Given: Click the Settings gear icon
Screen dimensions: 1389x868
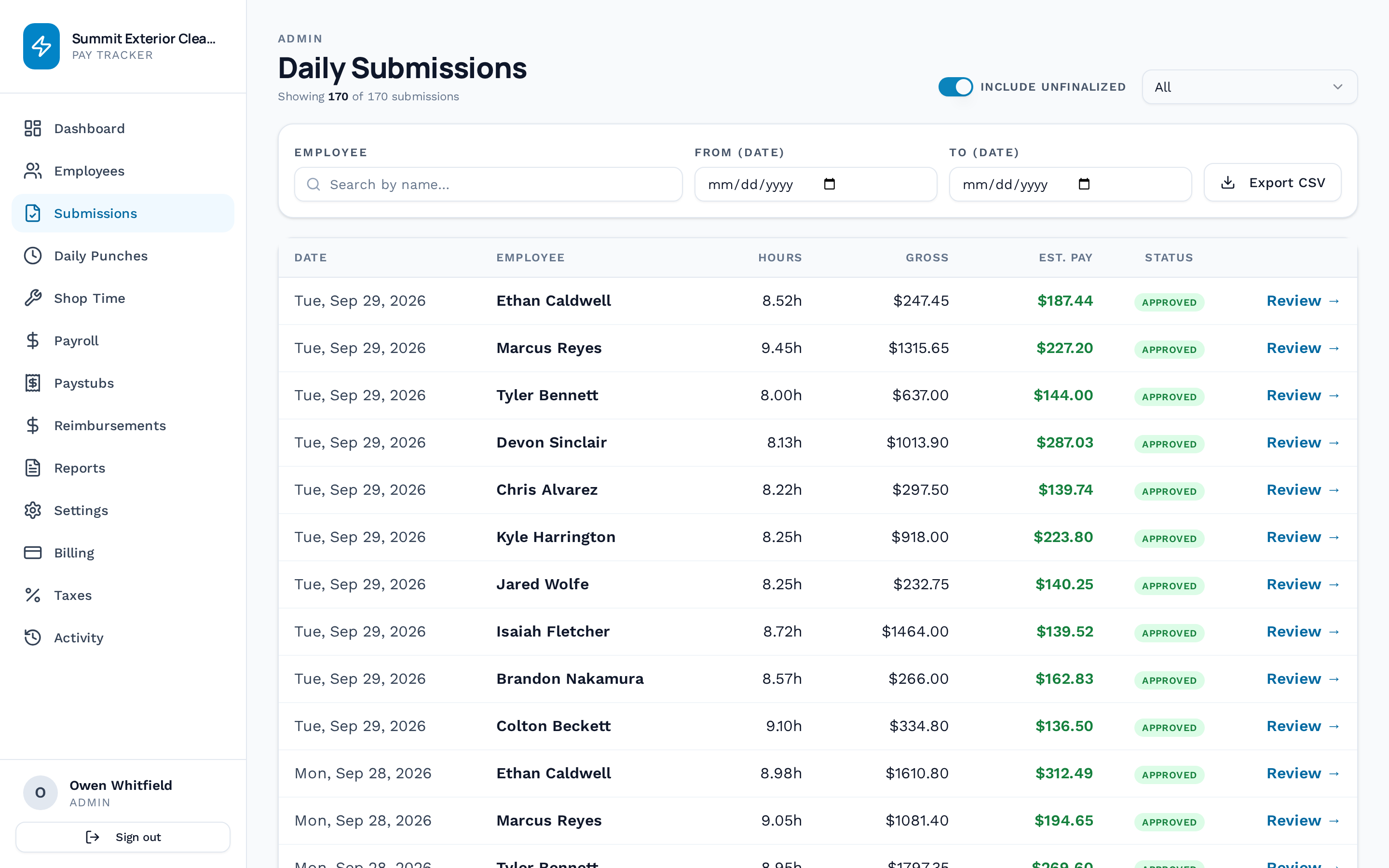Looking at the screenshot, I should 33,510.
